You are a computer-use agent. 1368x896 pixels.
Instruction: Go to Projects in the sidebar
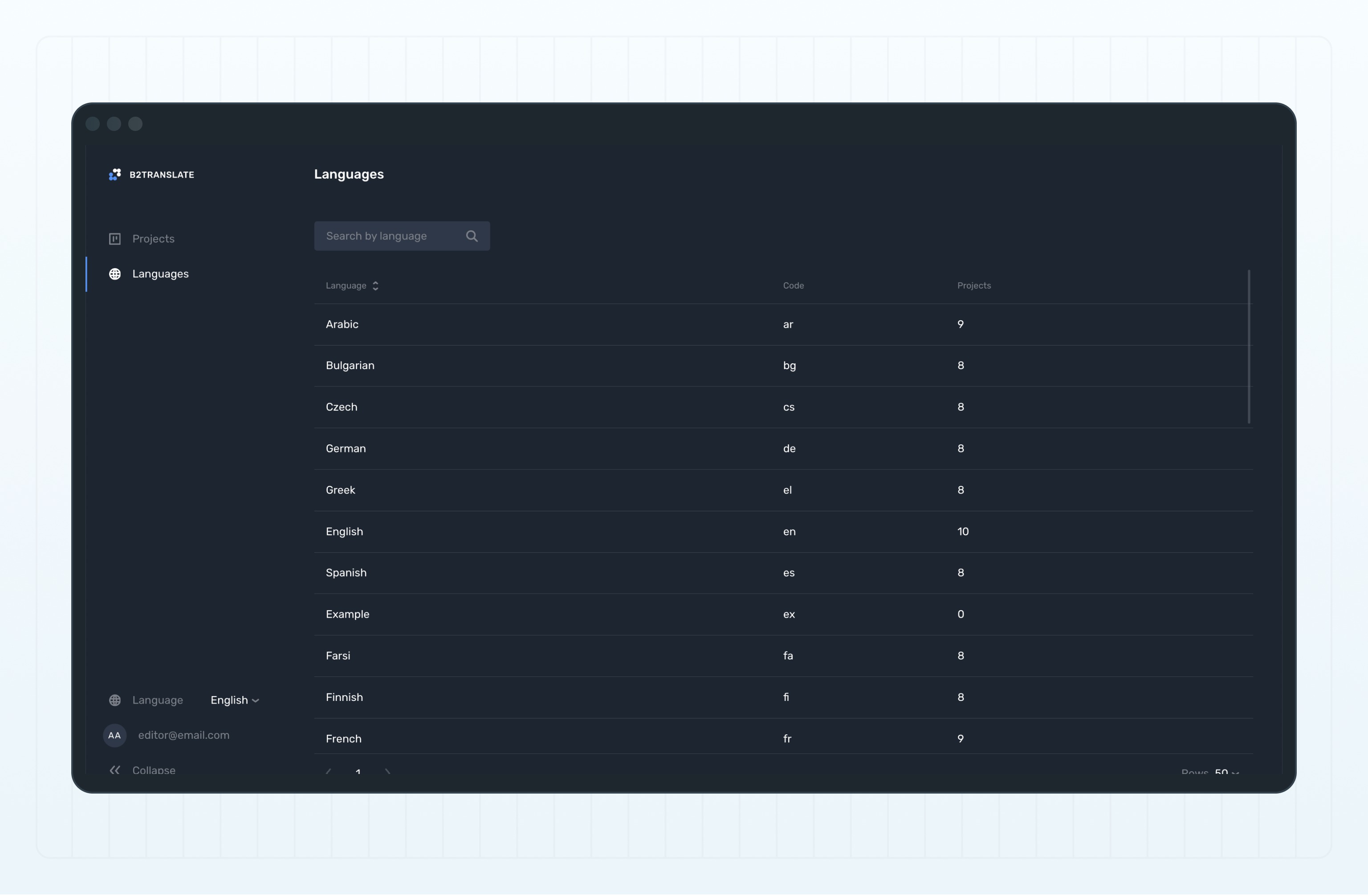pos(153,239)
